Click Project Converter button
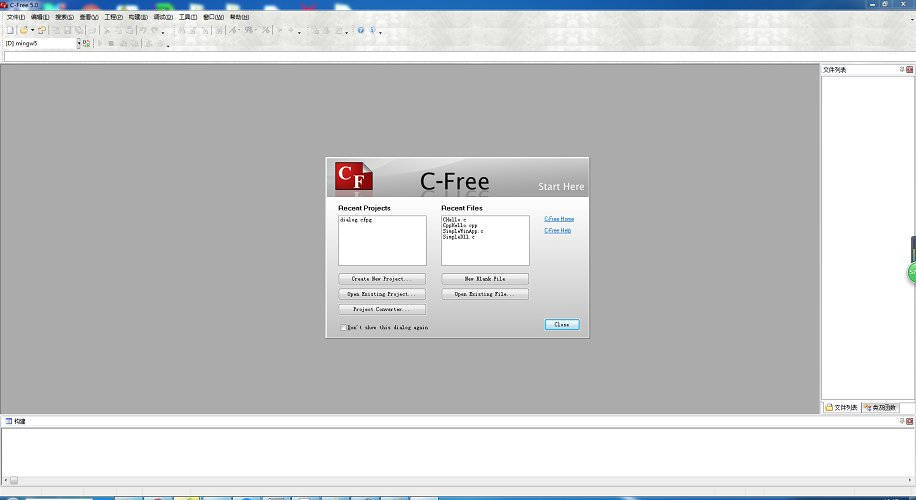916x500 pixels. point(382,310)
